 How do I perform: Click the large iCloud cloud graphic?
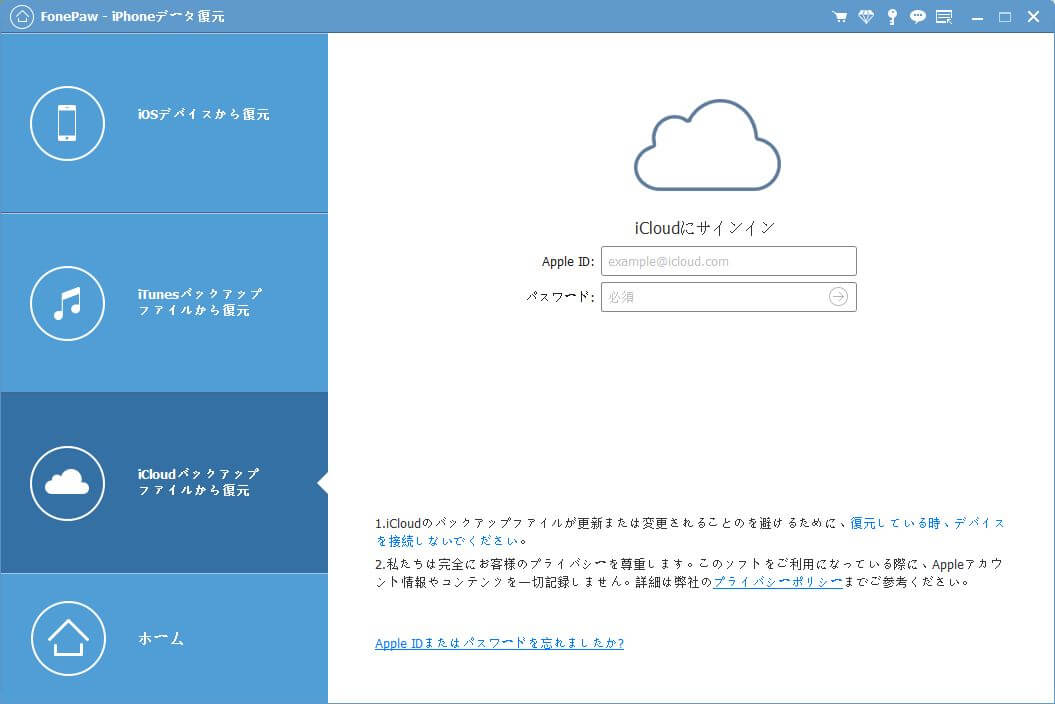point(707,145)
